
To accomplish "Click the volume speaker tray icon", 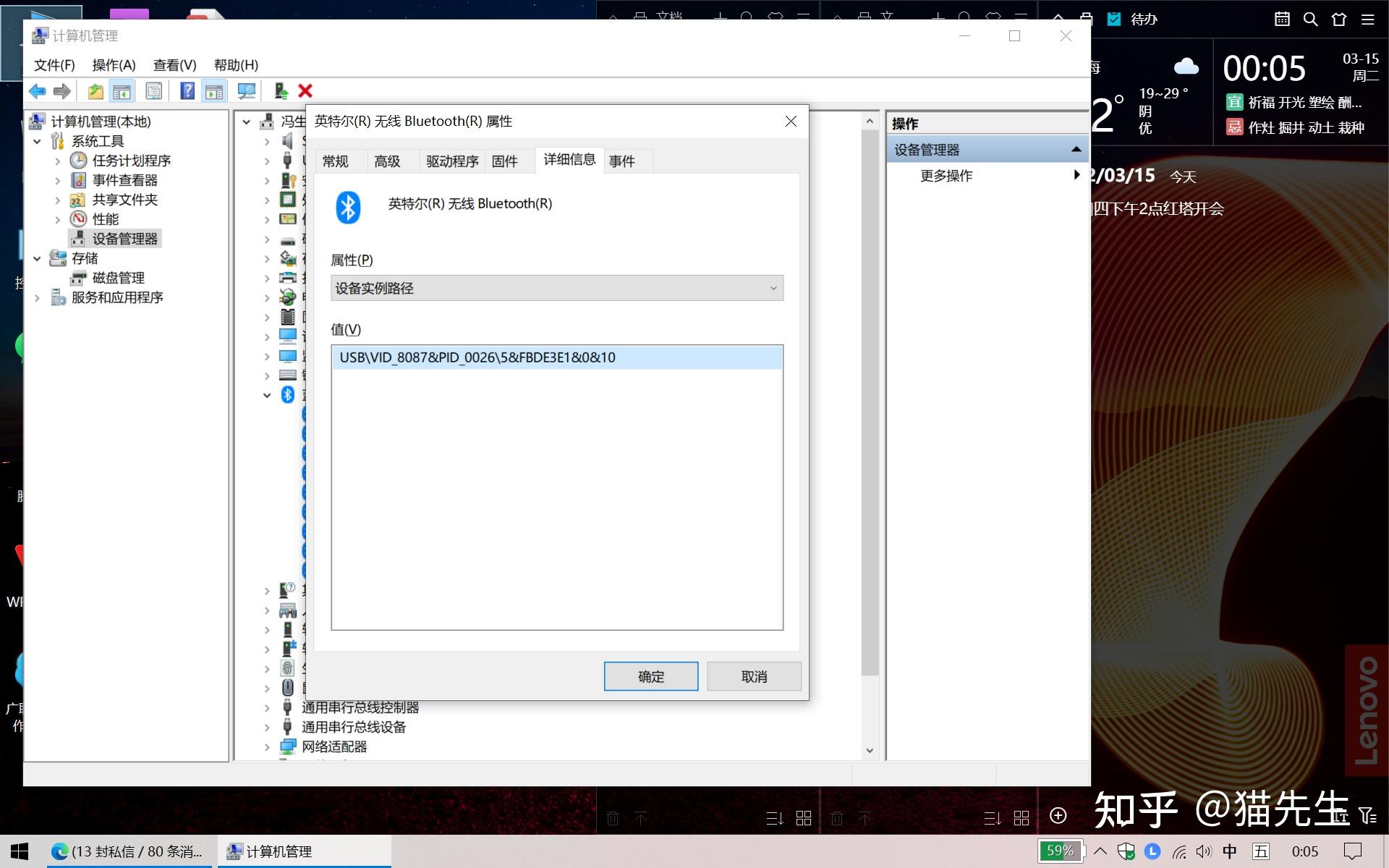I will click(x=1204, y=851).
